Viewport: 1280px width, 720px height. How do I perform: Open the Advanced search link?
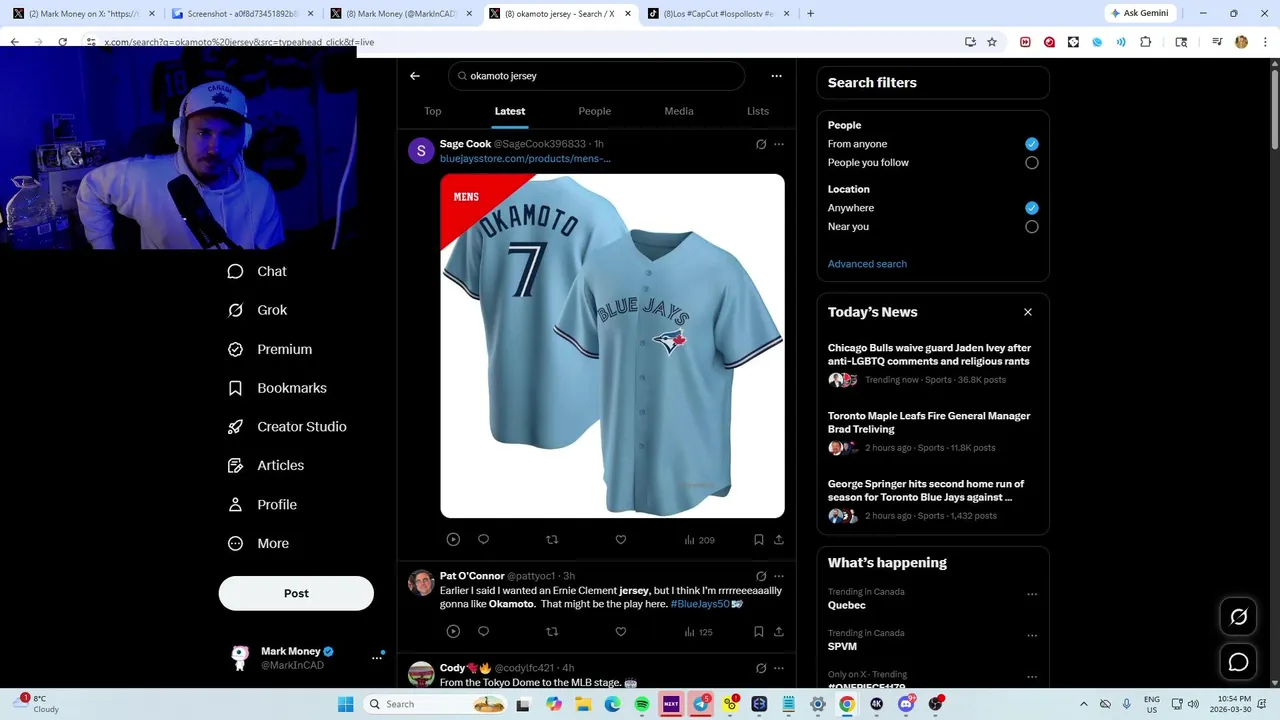[x=867, y=264]
